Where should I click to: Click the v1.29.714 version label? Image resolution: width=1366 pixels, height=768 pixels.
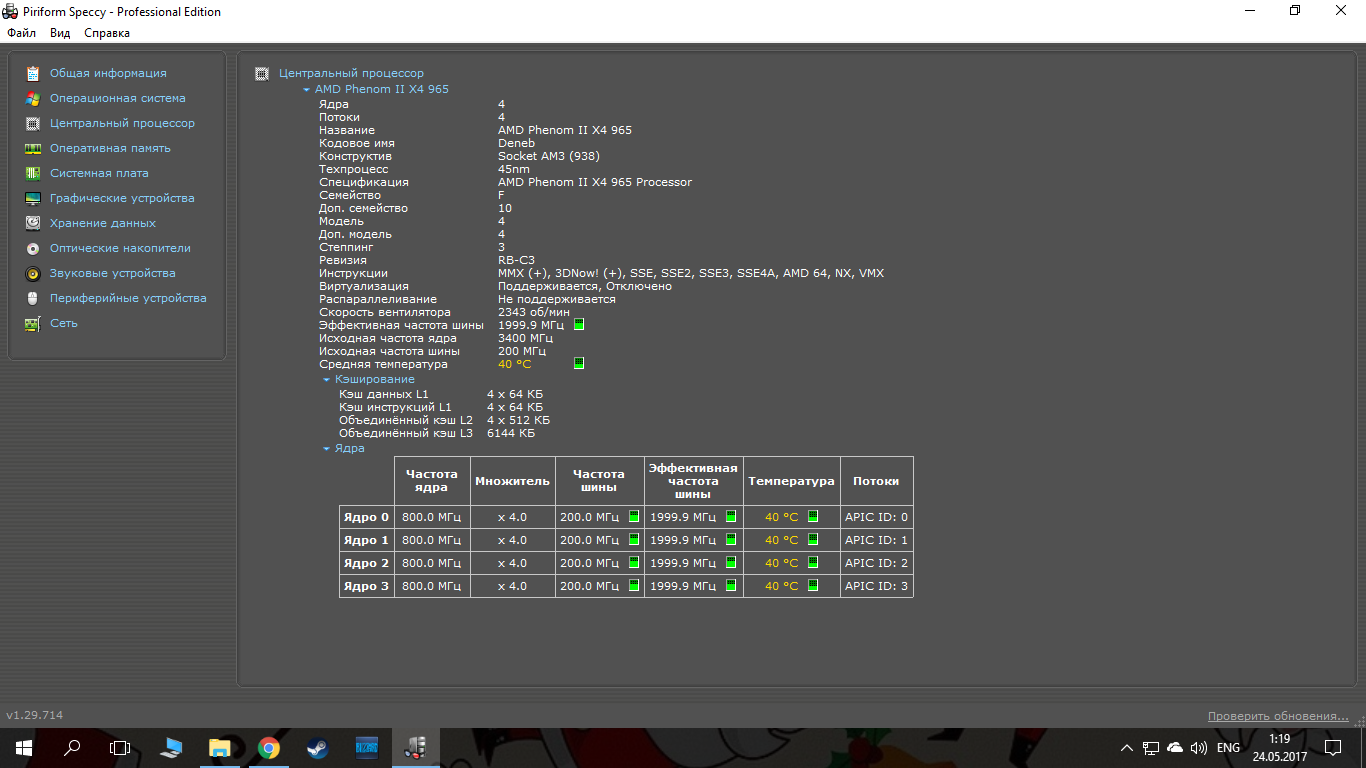tap(35, 716)
